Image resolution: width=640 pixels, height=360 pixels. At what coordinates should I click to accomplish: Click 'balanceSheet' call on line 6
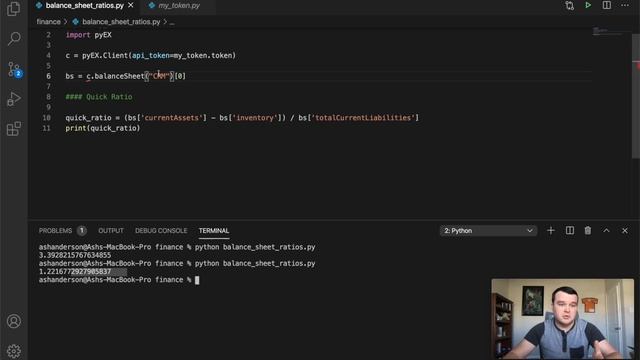119,76
